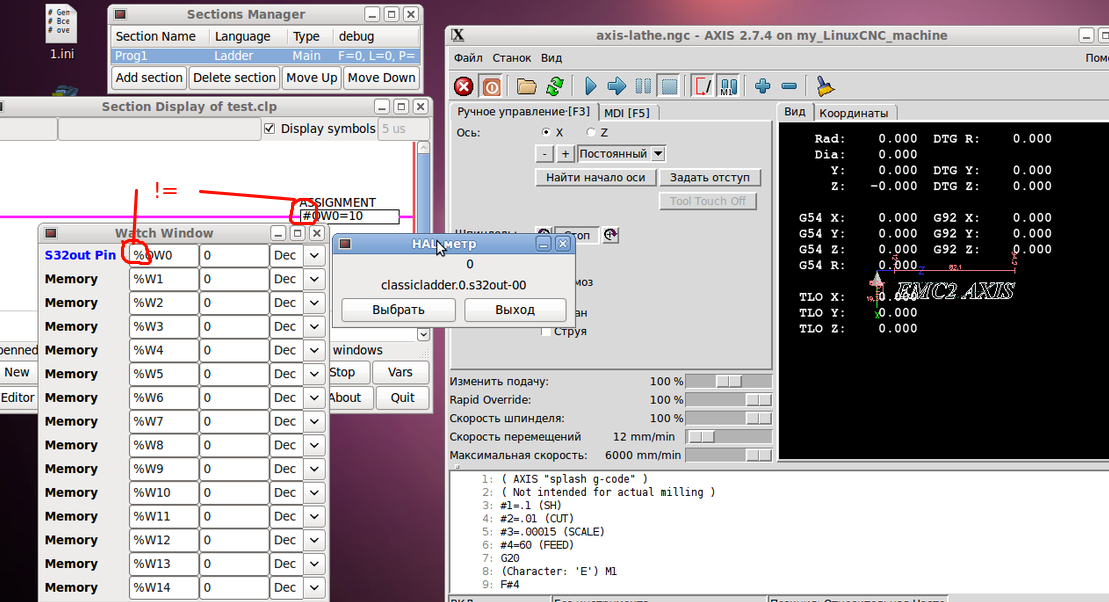Open the Dec format dropdown for %W1
Image resolution: width=1109 pixels, height=602 pixels.
tap(314, 279)
